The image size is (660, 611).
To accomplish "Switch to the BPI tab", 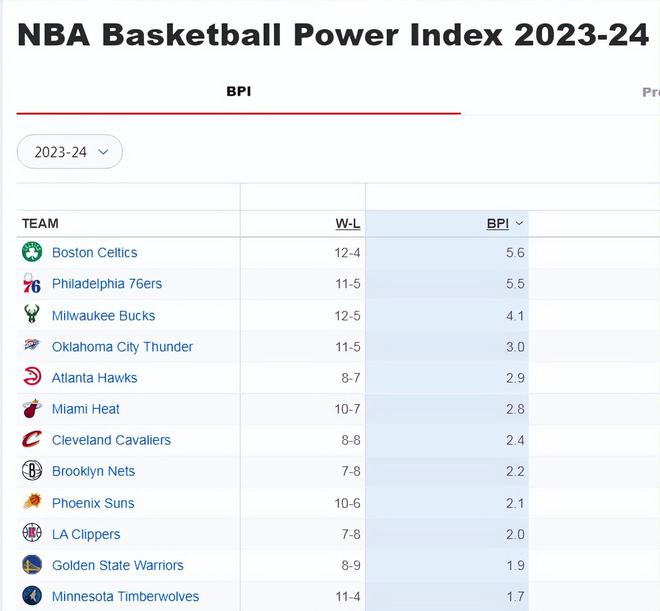I will click(238, 92).
